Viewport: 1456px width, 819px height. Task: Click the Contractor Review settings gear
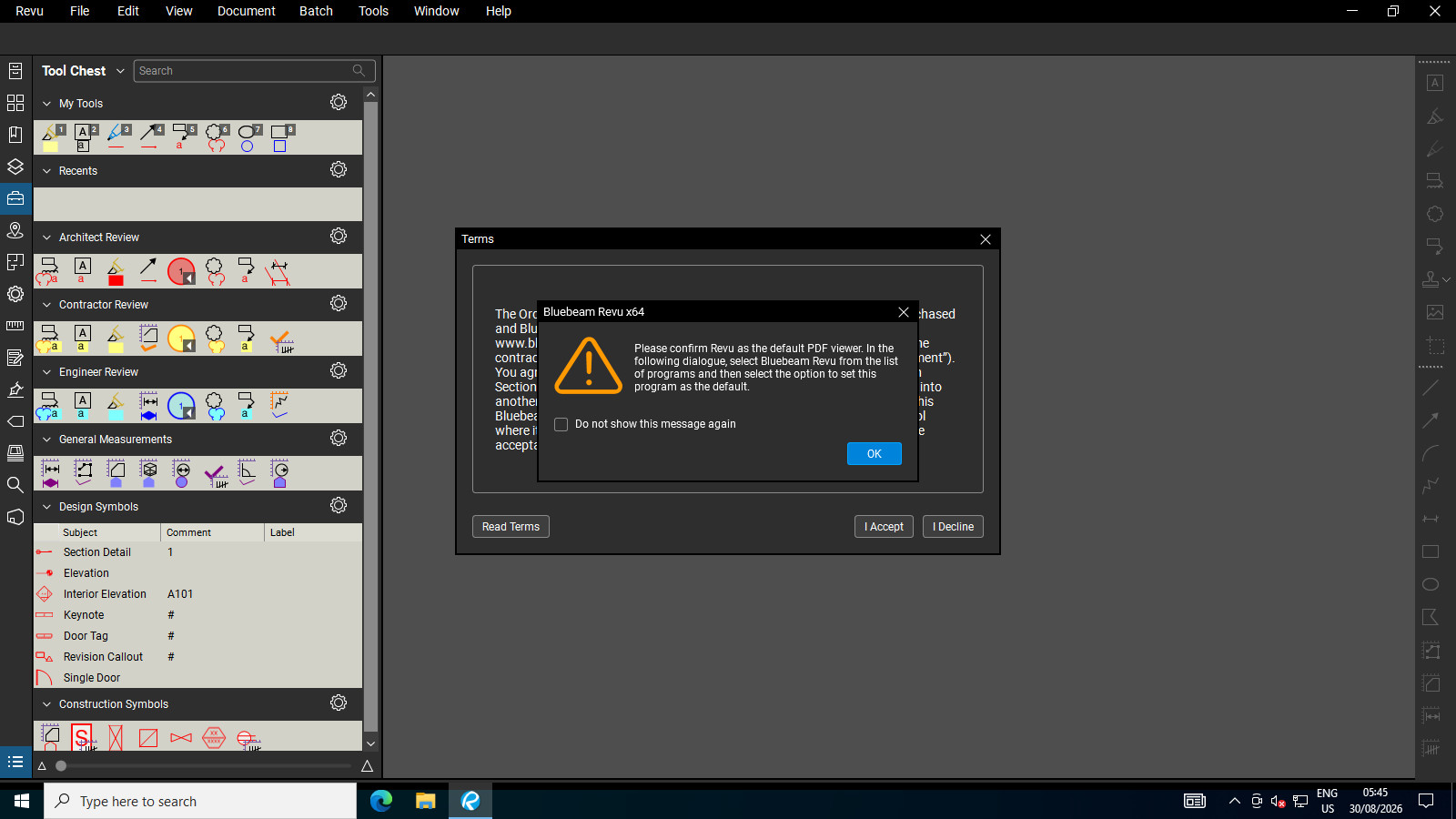(x=339, y=303)
